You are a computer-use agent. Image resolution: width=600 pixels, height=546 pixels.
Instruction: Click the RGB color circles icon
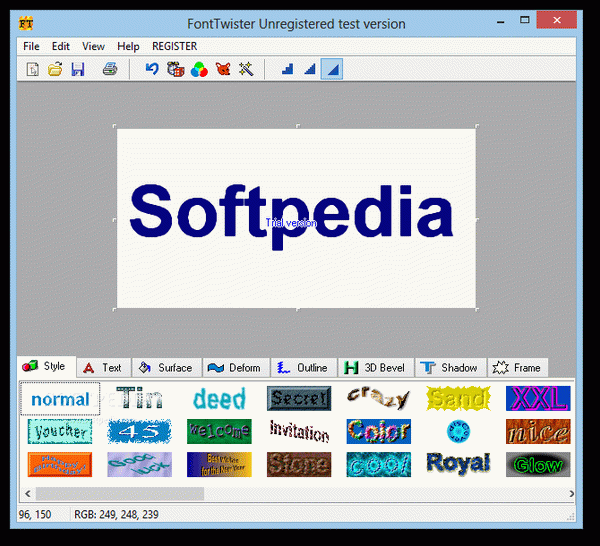click(x=199, y=69)
